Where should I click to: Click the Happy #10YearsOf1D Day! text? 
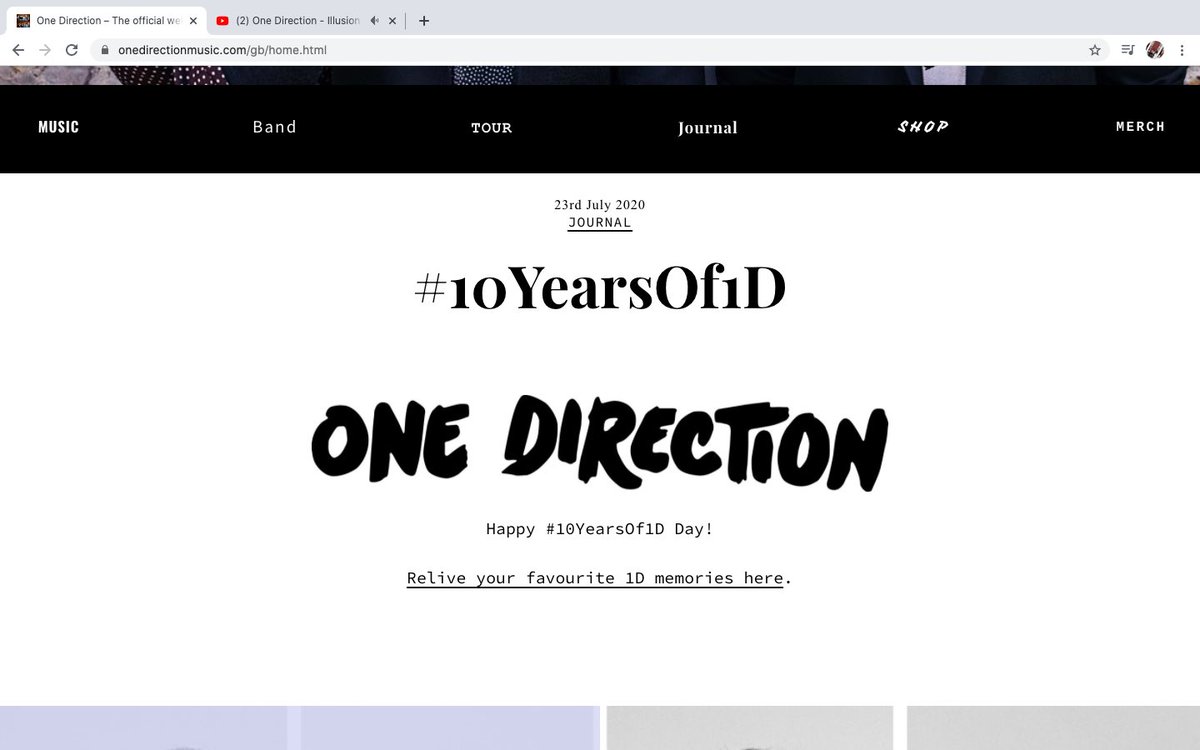pos(600,529)
